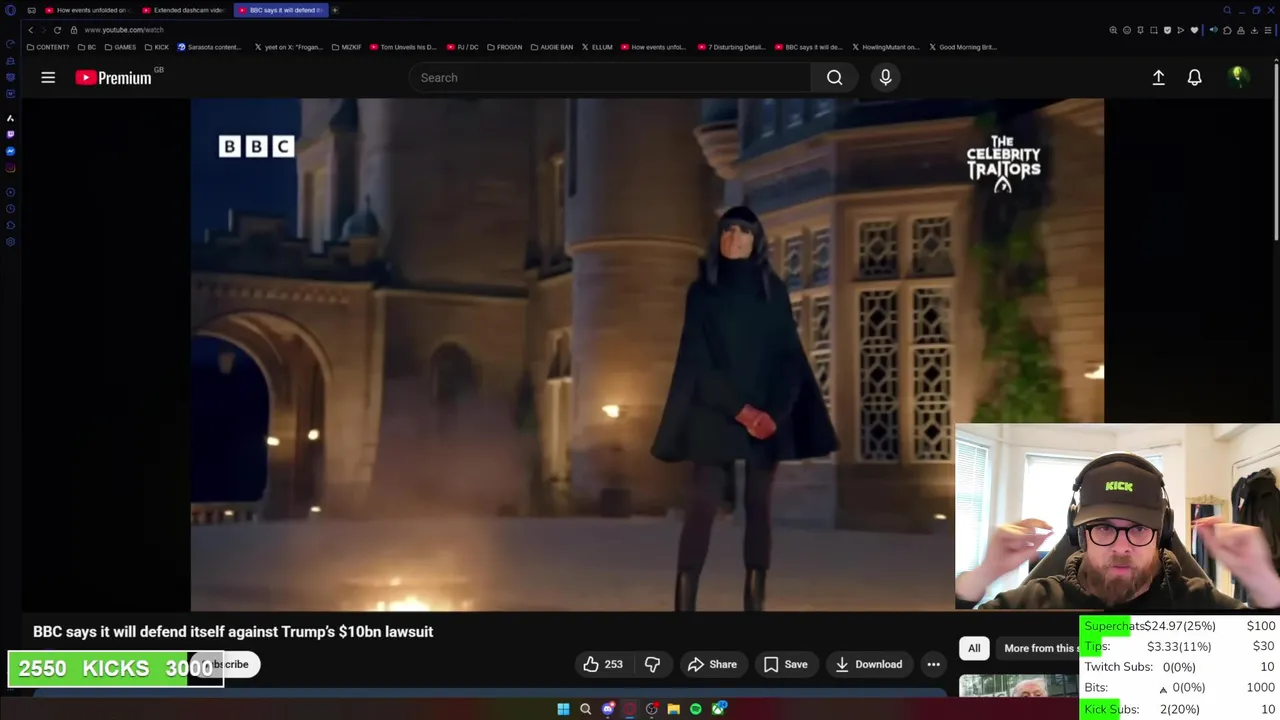This screenshot has width=1280, height=720.
Task: Open the CONTENT? bookmarks folder
Action: (x=48, y=47)
